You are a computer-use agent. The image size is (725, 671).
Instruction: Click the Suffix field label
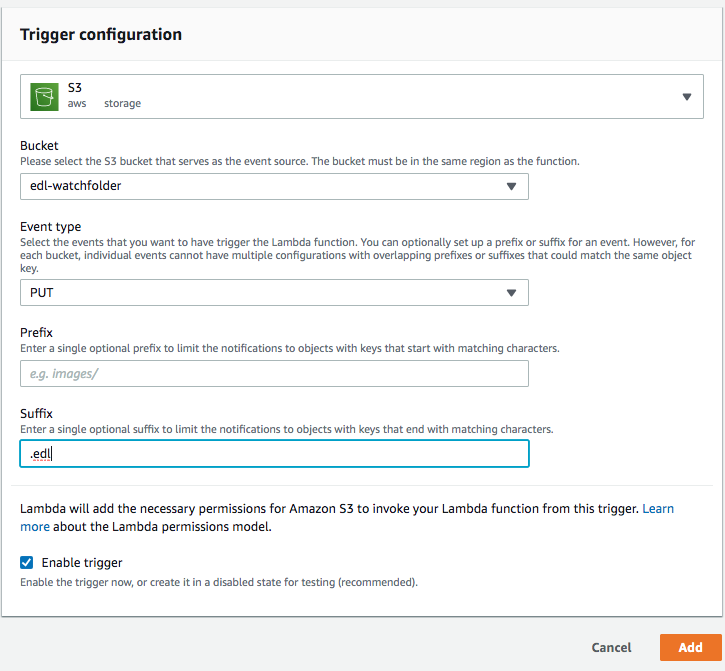click(x=37, y=413)
